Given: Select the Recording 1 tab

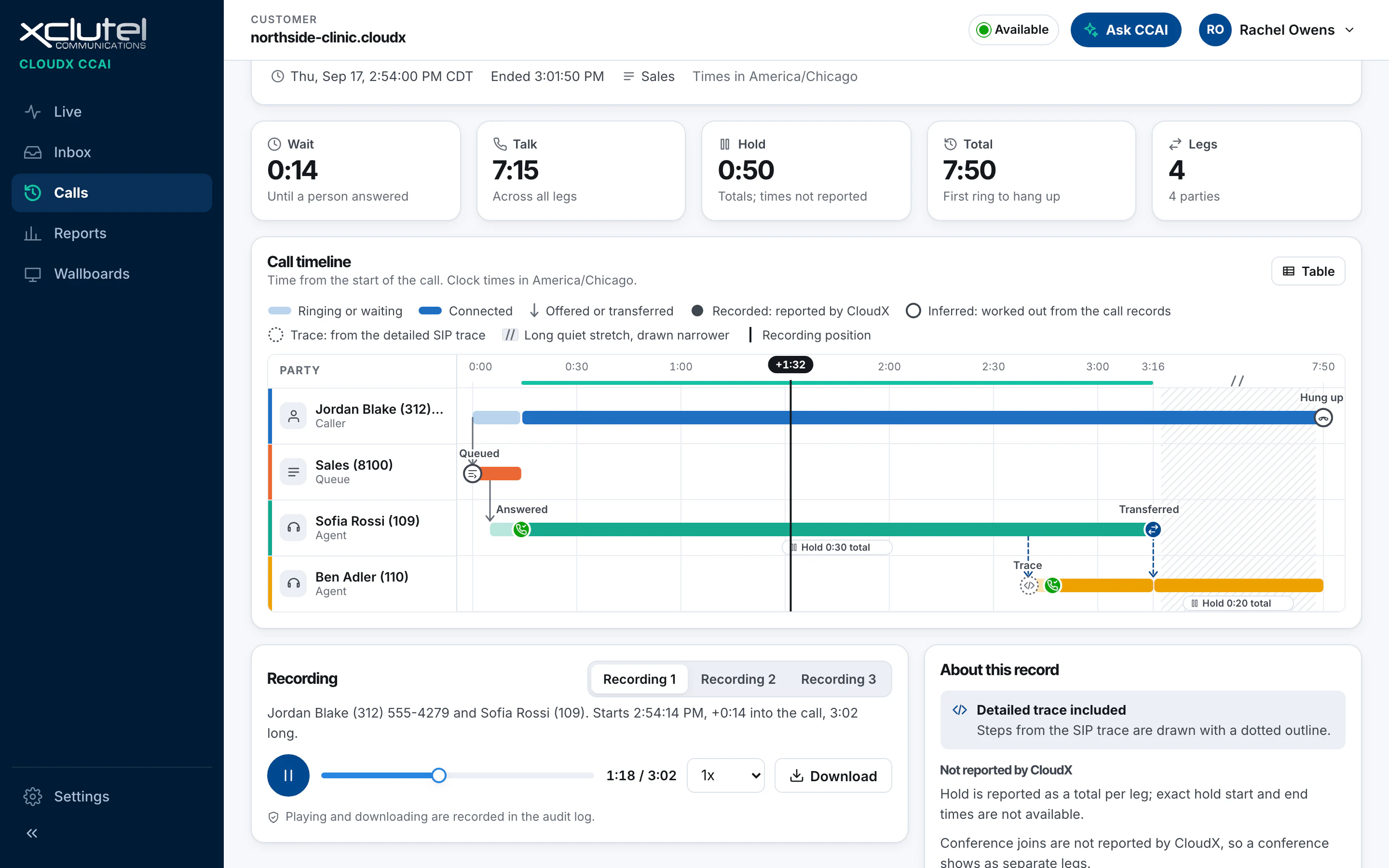Looking at the screenshot, I should pyautogui.click(x=639, y=679).
